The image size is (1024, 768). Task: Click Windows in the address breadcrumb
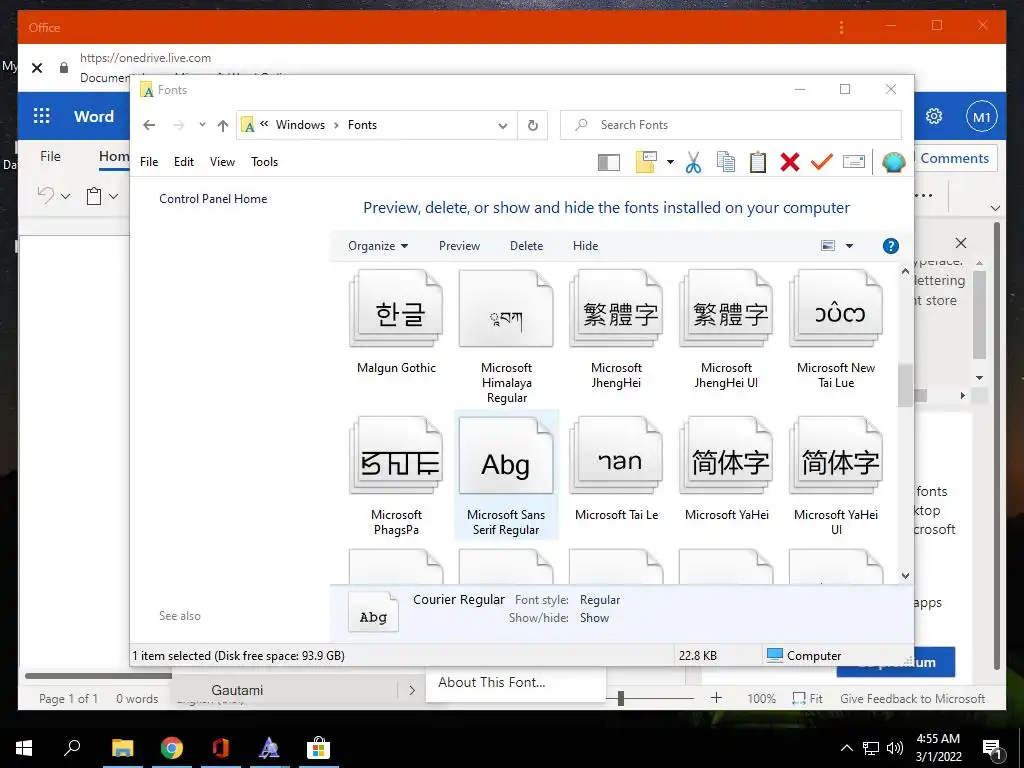click(300, 125)
